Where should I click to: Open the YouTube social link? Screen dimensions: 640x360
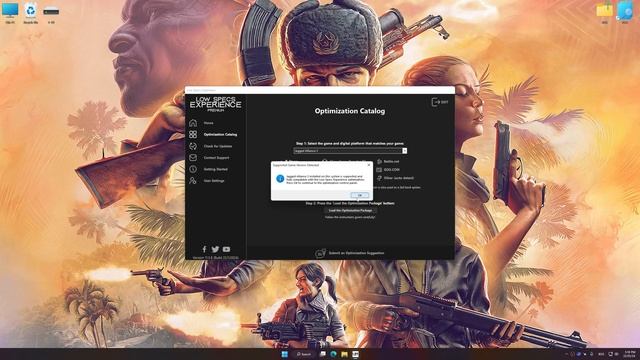[226, 249]
